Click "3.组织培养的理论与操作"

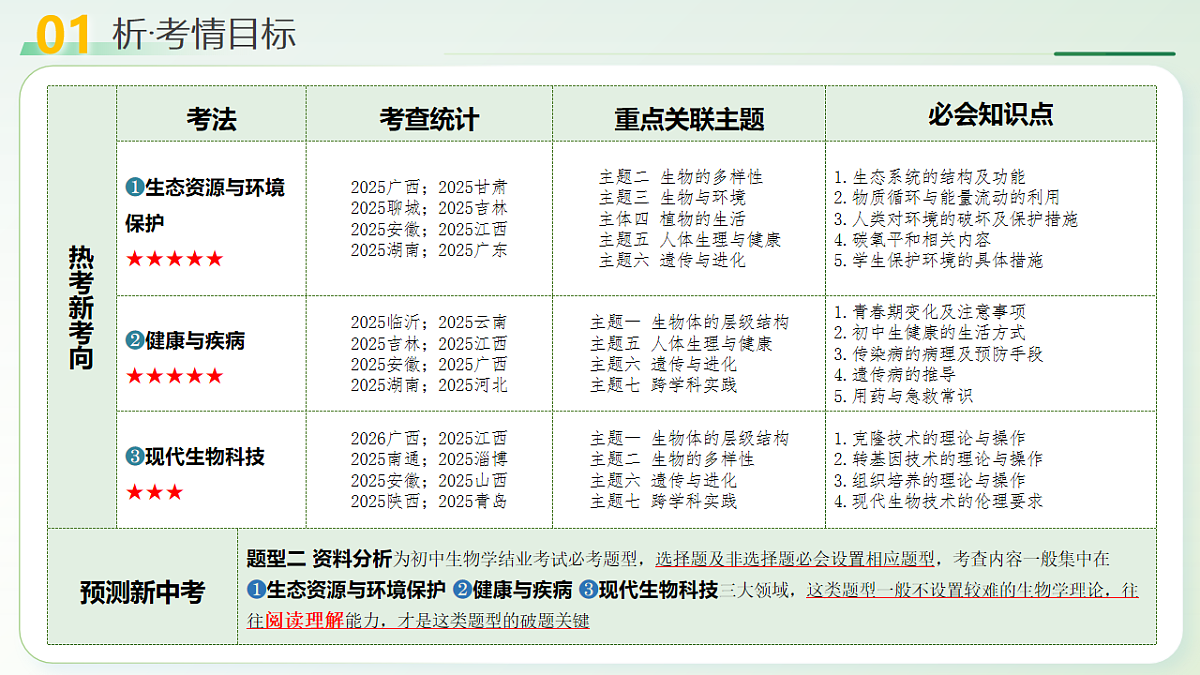[x=930, y=480]
